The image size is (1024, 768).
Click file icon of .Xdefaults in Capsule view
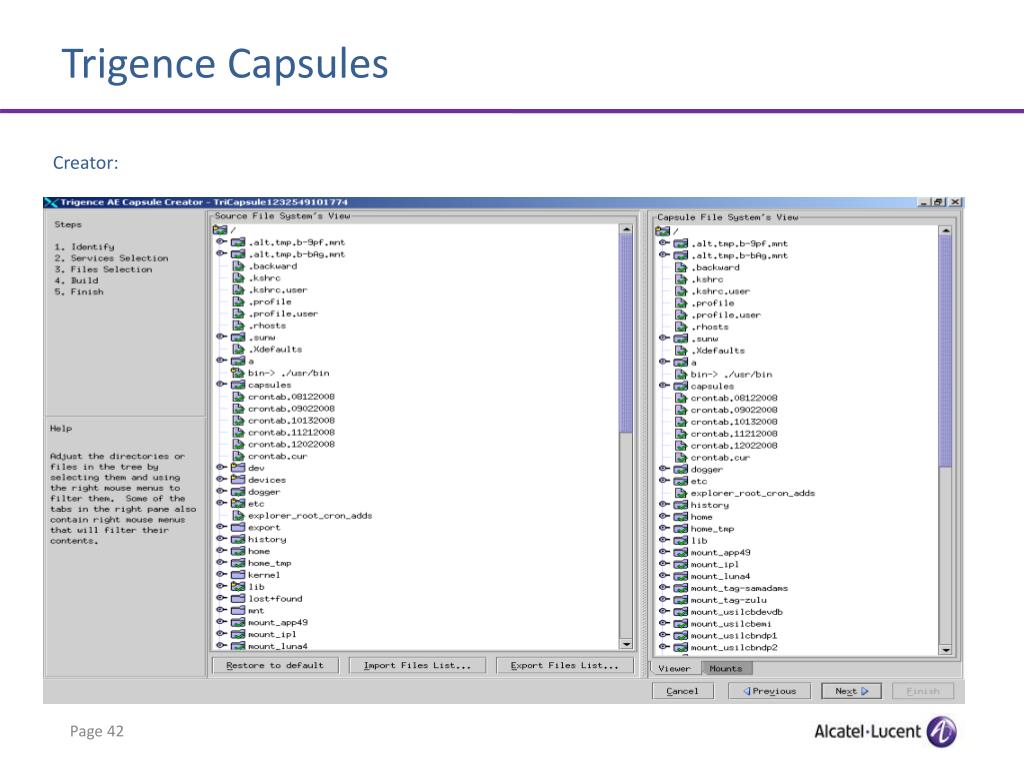pos(680,351)
